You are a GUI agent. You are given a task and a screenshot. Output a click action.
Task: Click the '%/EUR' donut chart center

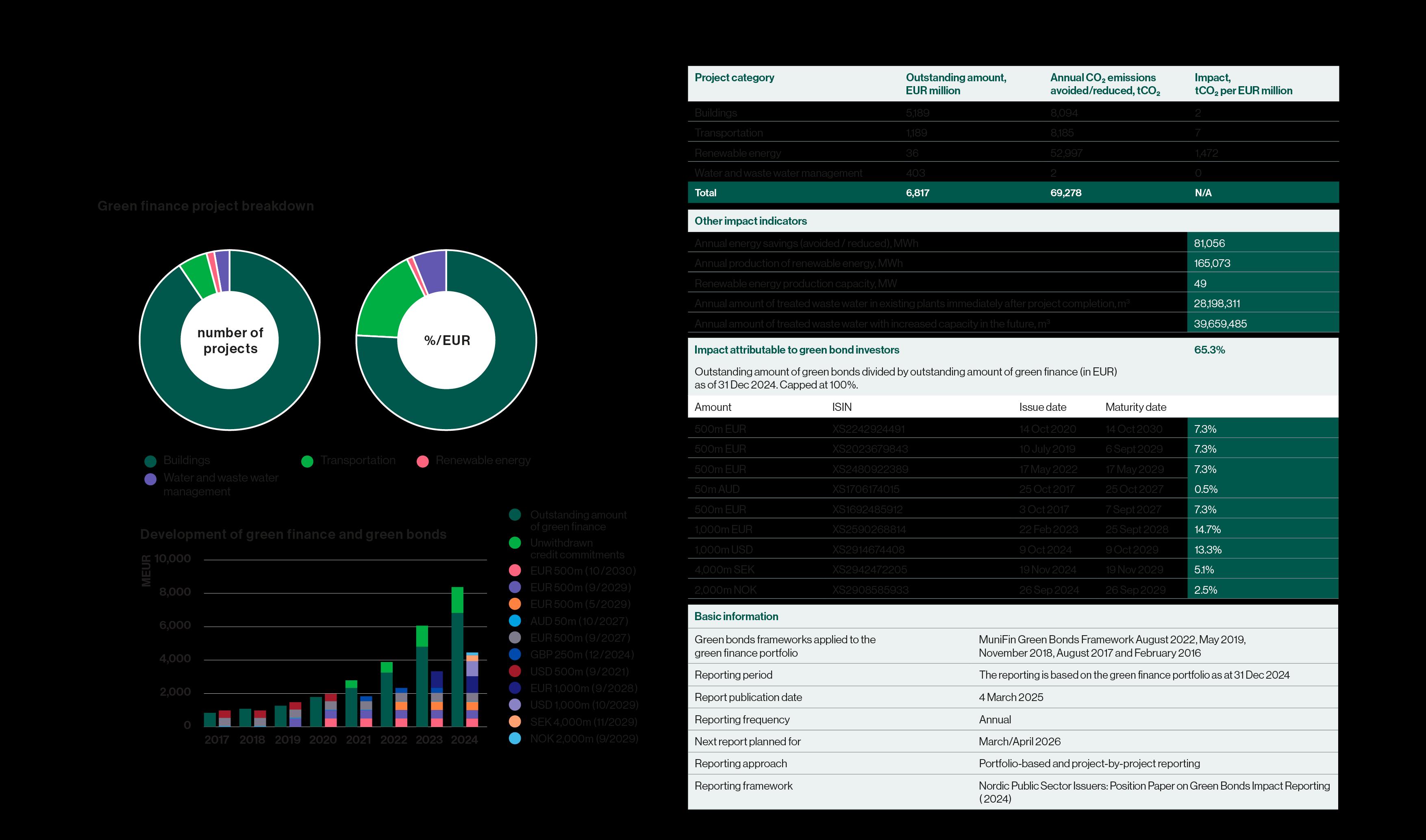tap(447, 340)
